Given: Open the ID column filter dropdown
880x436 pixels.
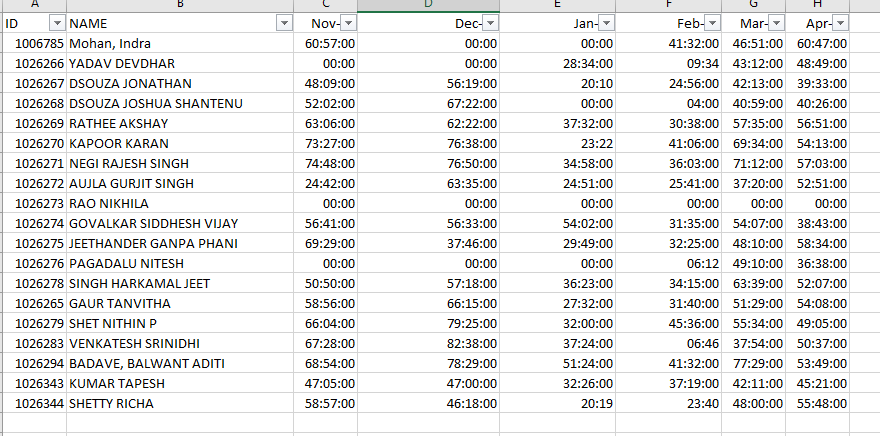Looking at the screenshot, I should click(57, 23).
